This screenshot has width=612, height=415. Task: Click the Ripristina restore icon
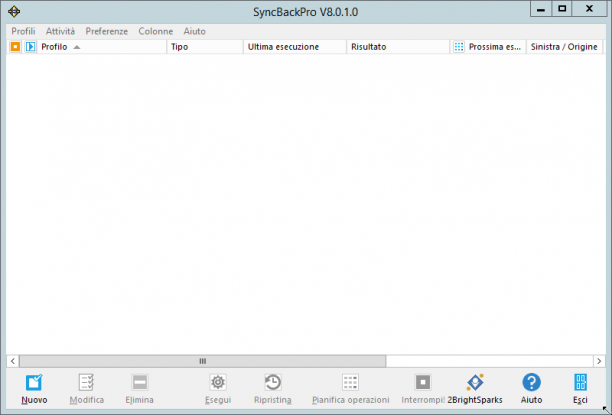[273, 382]
